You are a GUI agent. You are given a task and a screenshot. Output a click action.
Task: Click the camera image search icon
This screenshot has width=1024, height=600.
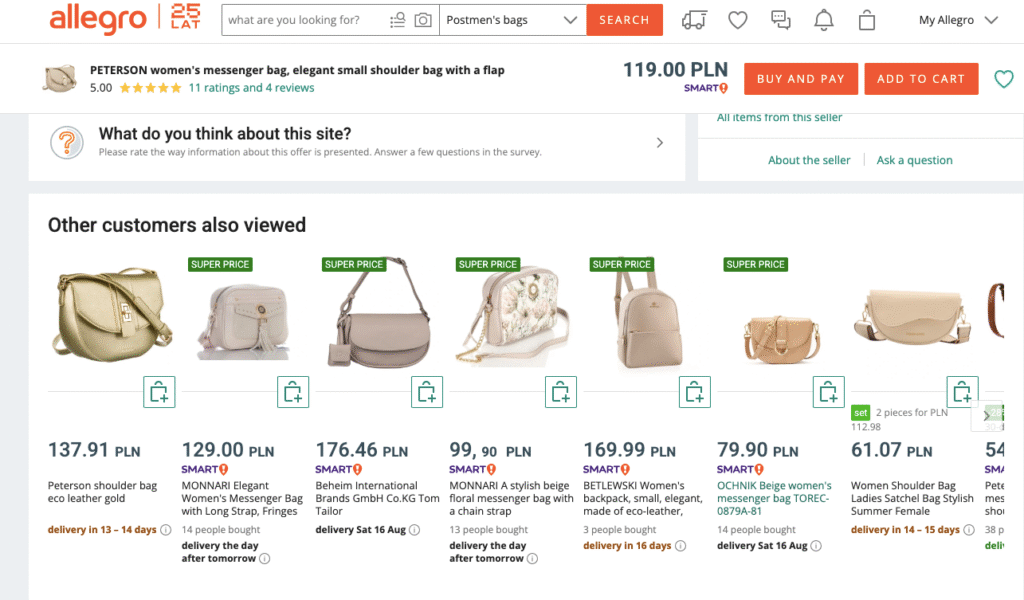[x=423, y=20]
